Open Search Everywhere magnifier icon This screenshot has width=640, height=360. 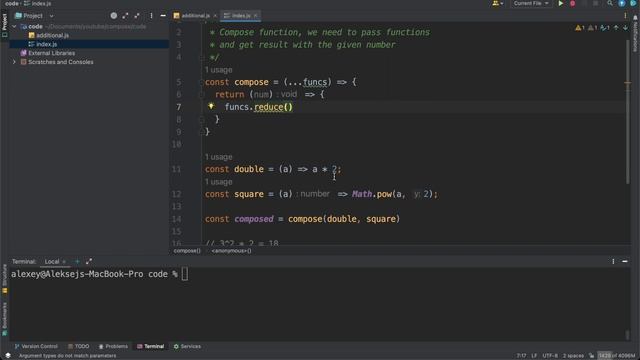tap(610, 3)
